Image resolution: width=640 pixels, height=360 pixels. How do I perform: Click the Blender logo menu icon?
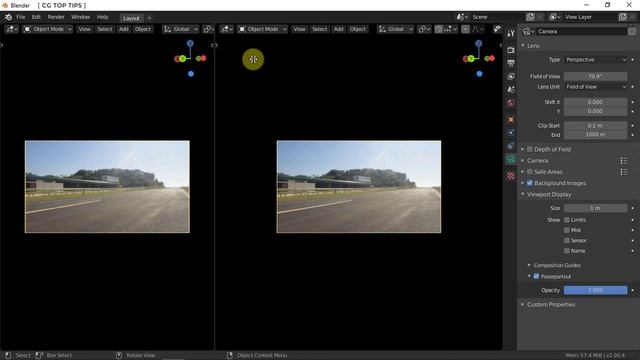tap(8, 17)
